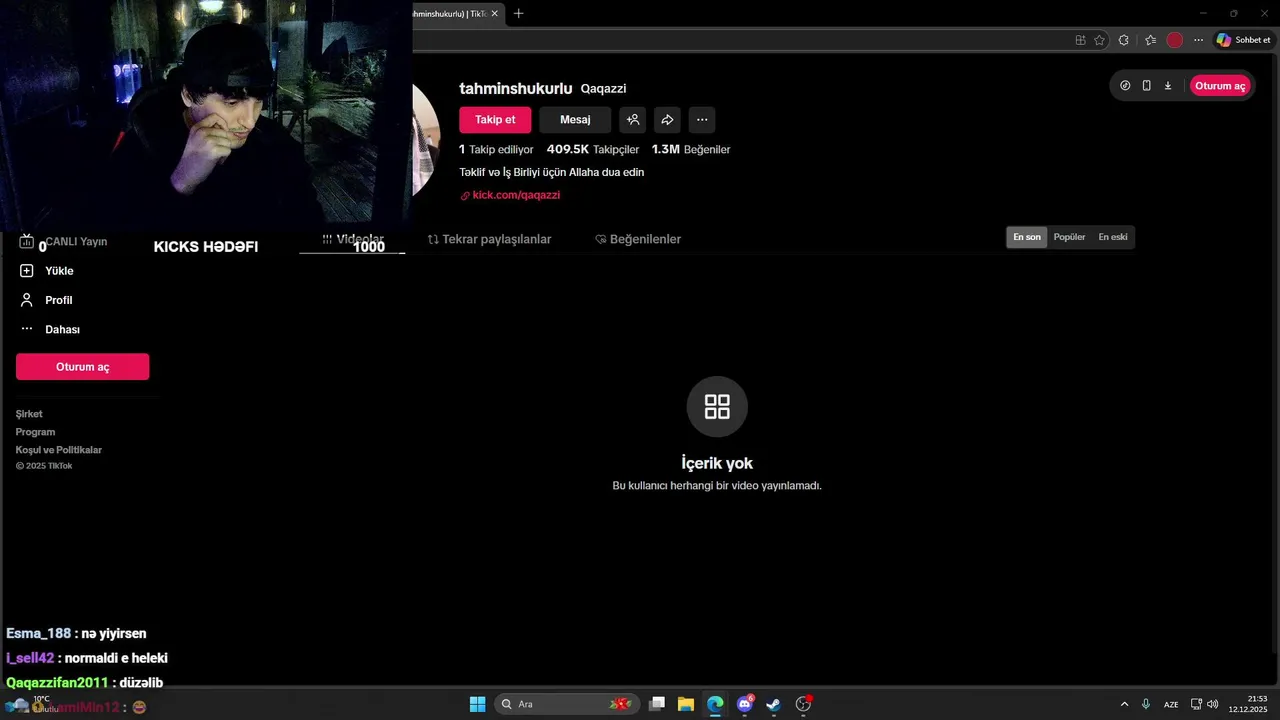
Task: Click the Microsoft Edge taskbar icon
Action: click(x=715, y=704)
